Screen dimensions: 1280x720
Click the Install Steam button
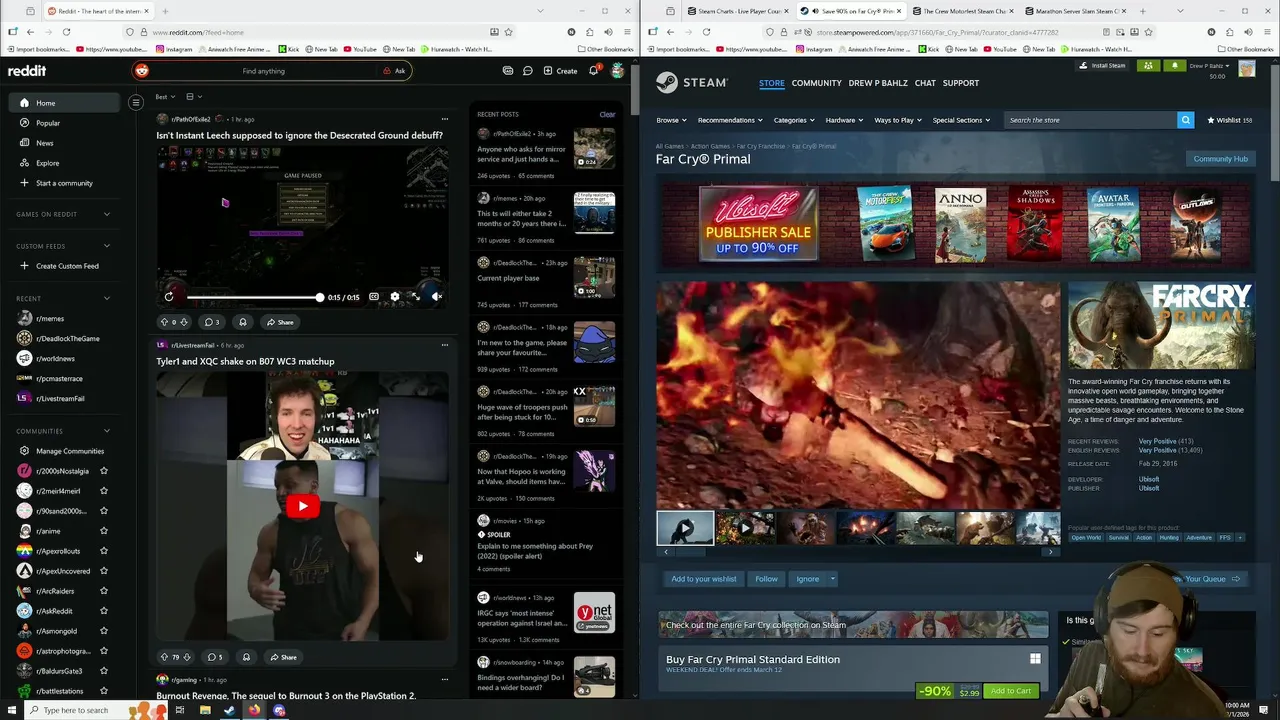[1102, 66]
